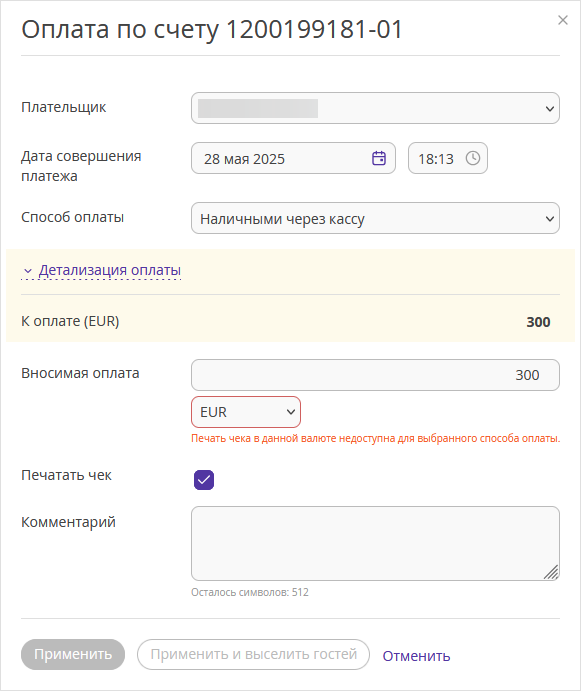This screenshot has height=691, width=581.
Task: Click the arrow icon of EUR currency selector
Action: tap(290, 412)
